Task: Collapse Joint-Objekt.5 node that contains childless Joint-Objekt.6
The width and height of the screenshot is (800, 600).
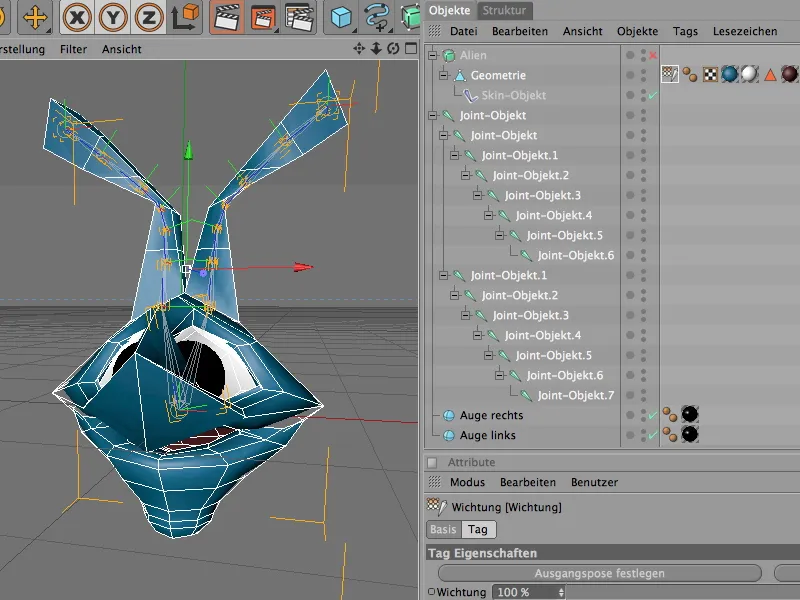Action: [x=500, y=235]
